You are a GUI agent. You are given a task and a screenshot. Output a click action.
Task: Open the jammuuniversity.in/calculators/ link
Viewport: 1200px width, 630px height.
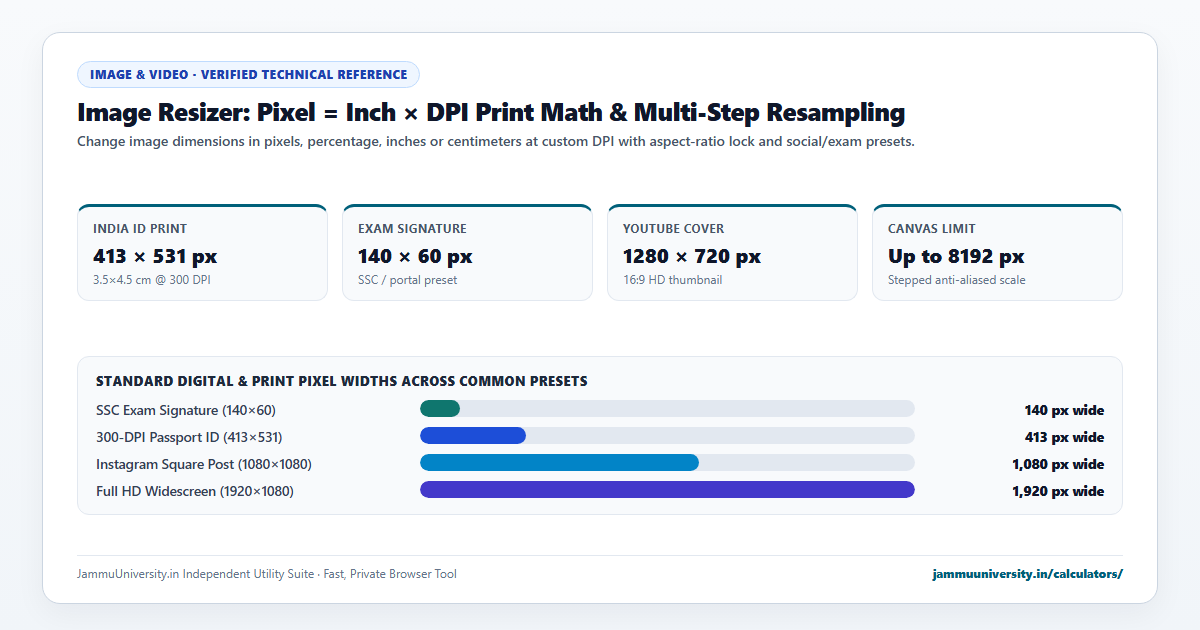(x=1027, y=574)
